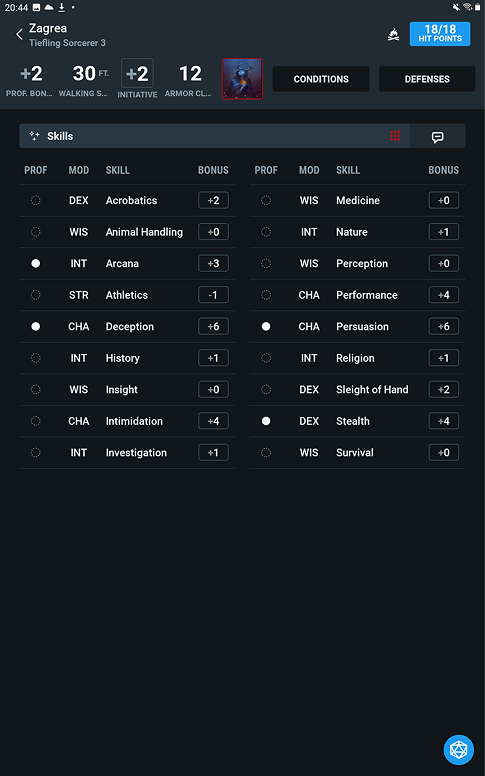Toggle proficiency circle for Stealth
Image resolution: width=485 pixels, height=776 pixels.
tap(266, 421)
